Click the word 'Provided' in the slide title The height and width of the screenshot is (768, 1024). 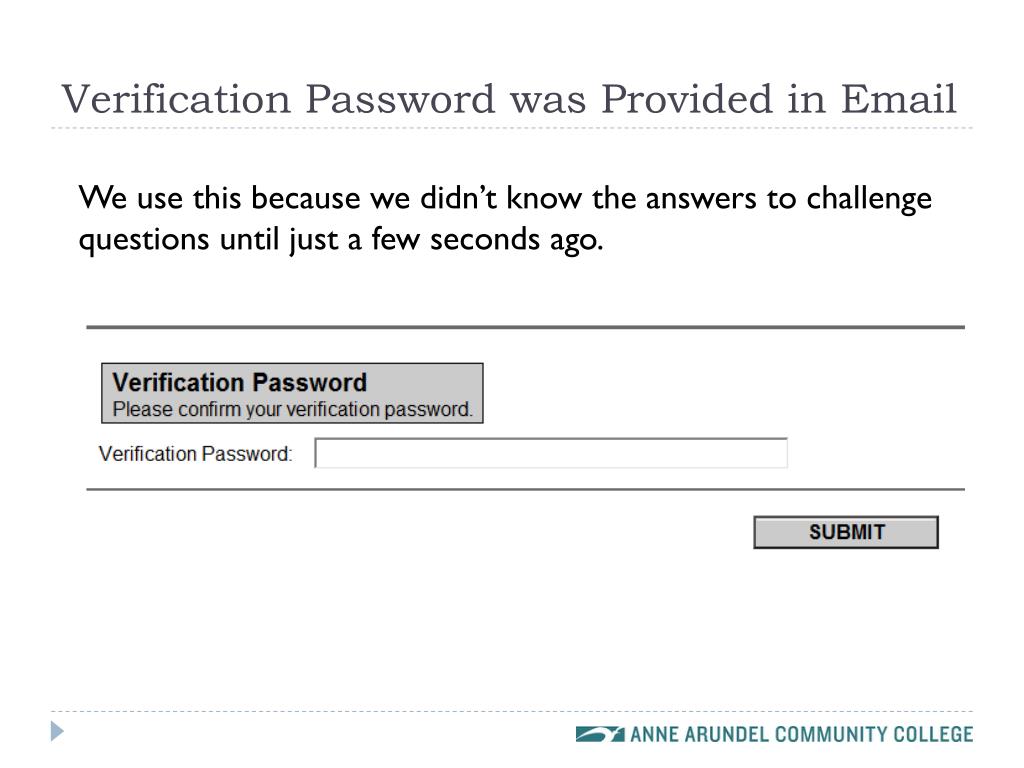click(686, 99)
